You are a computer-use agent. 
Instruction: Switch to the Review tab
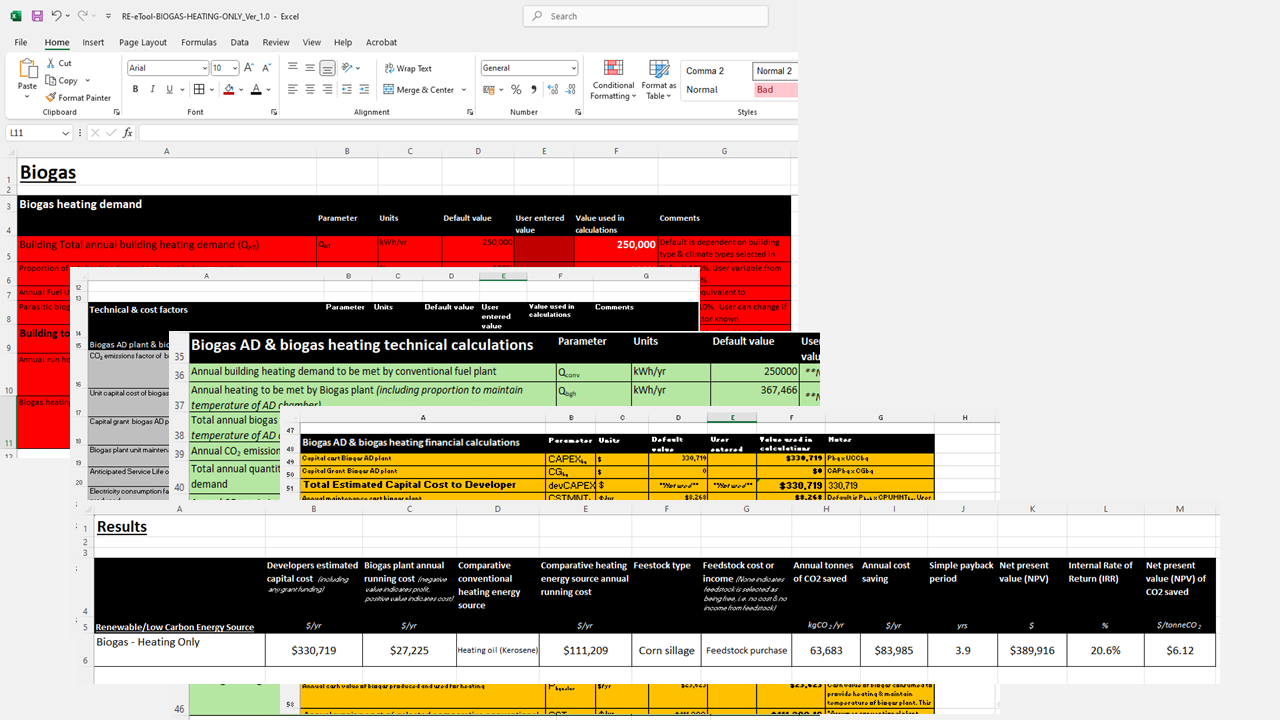[x=276, y=42]
